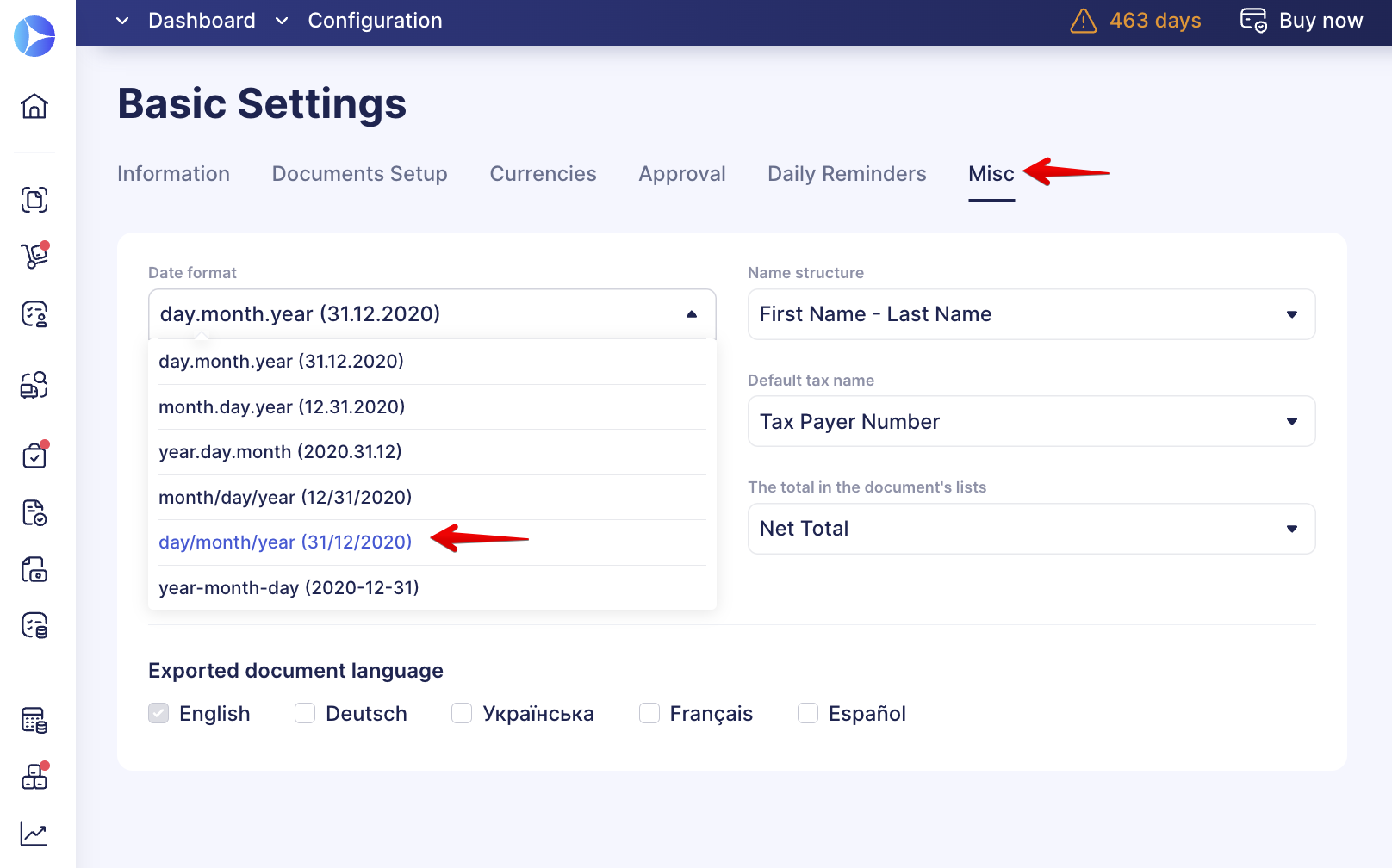Expand the chevron before Configuration
The width and height of the screenshot is (1392, 868).
click(282, 21)
